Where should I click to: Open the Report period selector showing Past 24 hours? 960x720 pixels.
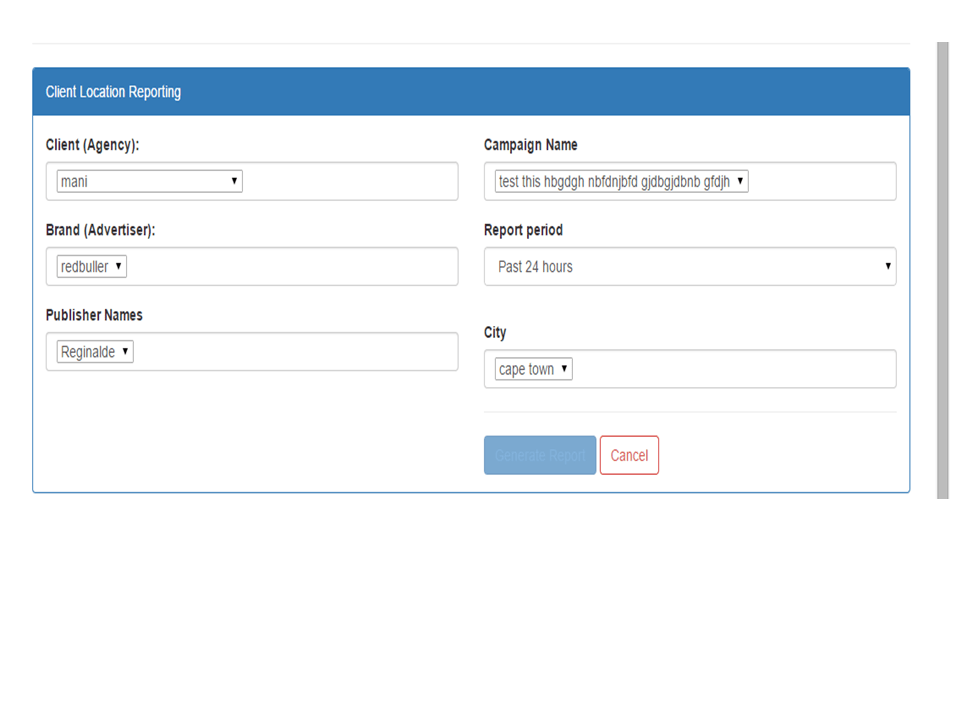[x=690, y=266]
